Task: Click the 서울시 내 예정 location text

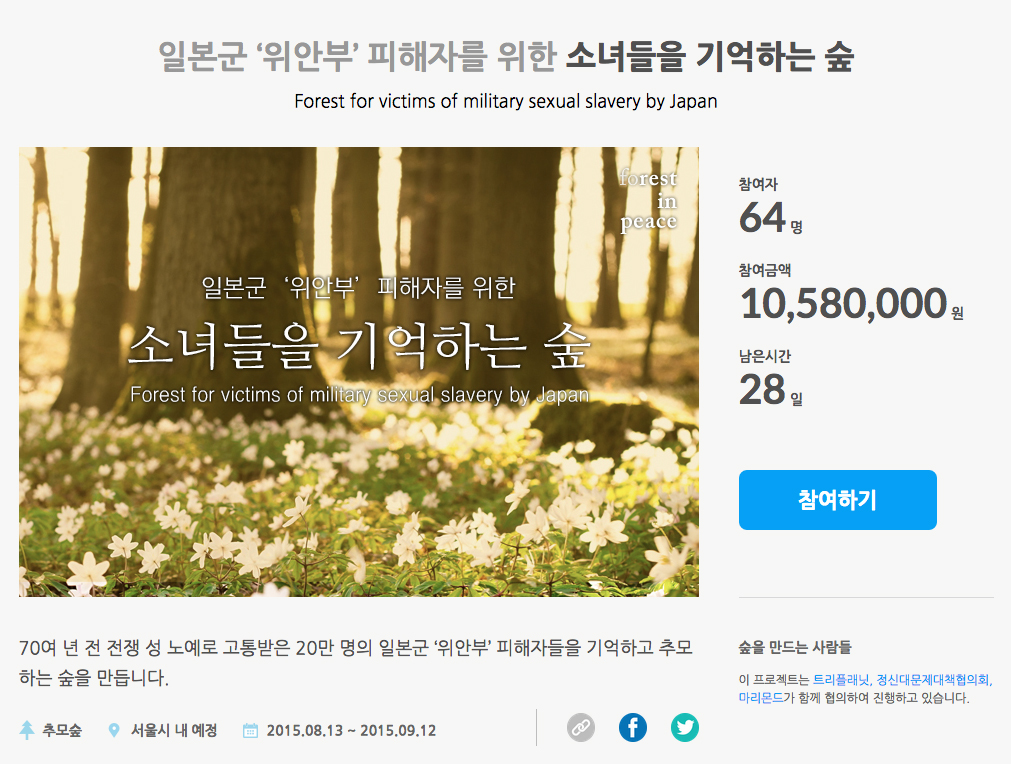Action: point(174,730)
